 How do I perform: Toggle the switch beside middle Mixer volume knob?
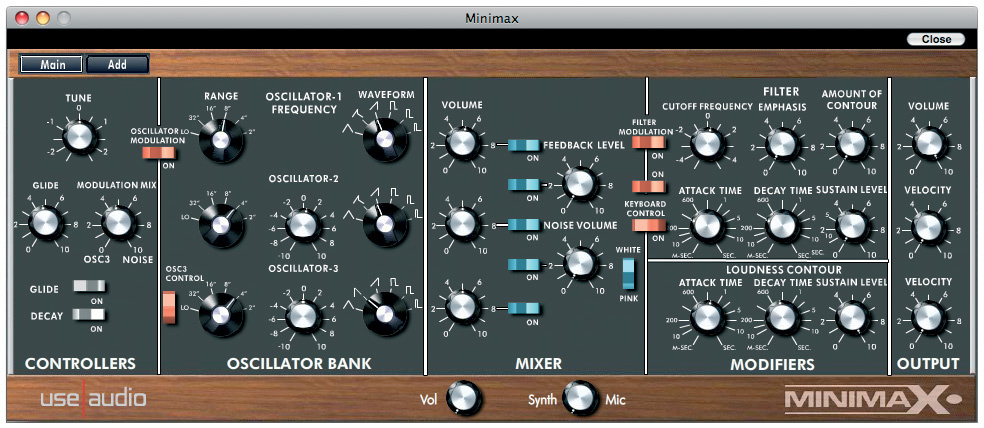click(523, 225)
